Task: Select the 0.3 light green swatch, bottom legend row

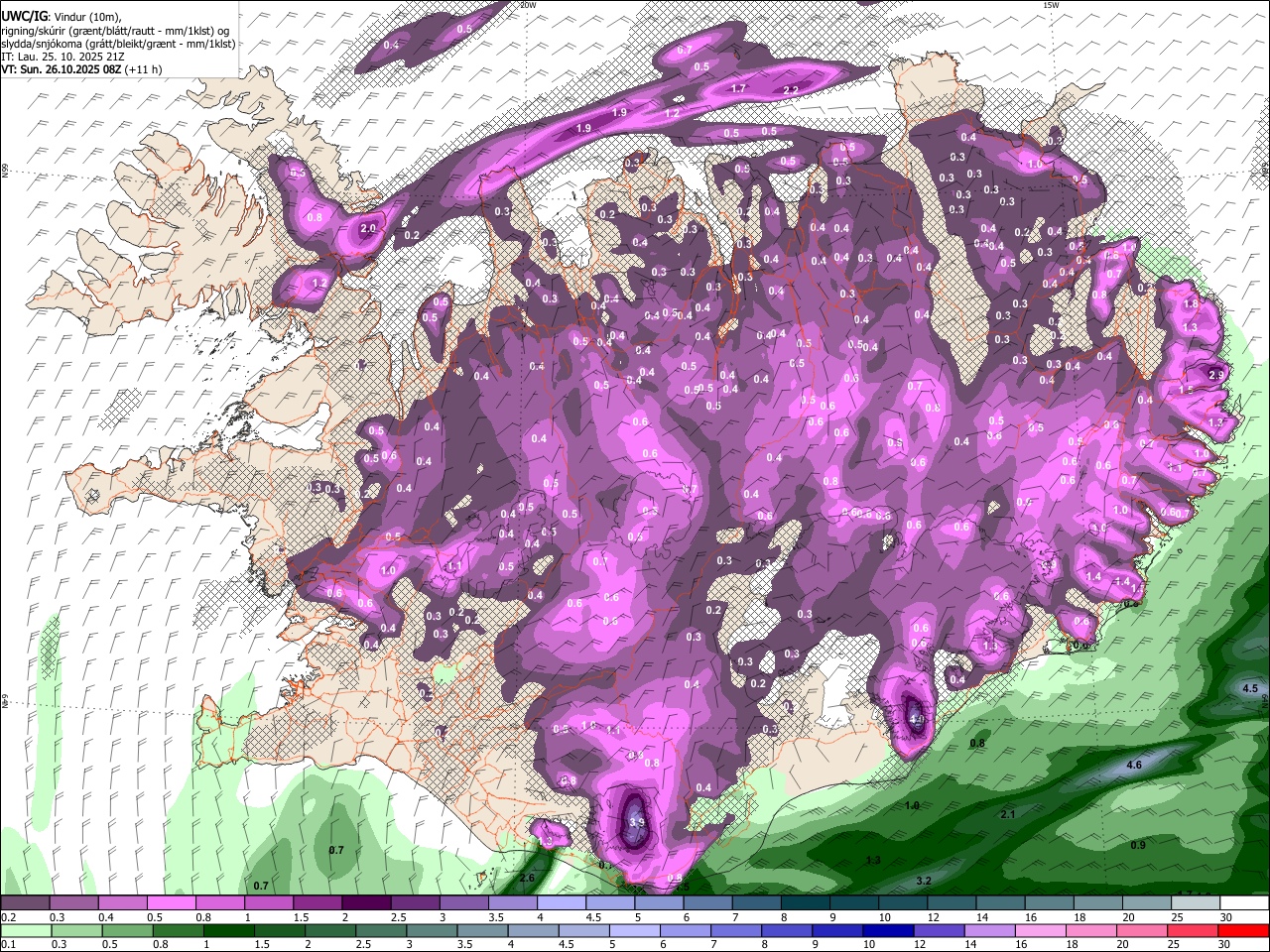Action: tap(74, 930)
